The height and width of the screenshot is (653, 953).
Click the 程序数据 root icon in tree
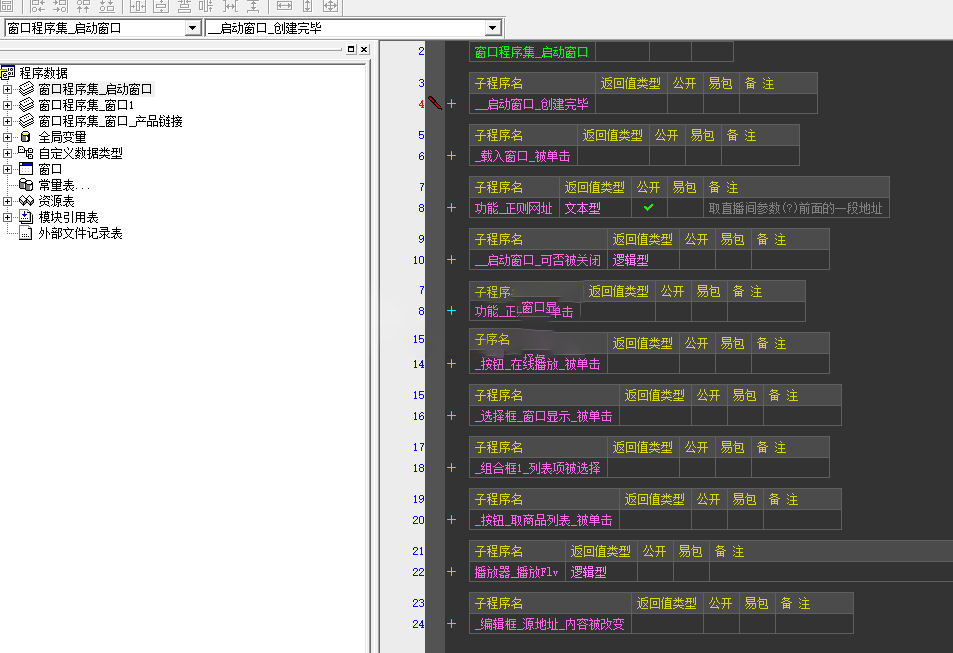click(8, 74)
